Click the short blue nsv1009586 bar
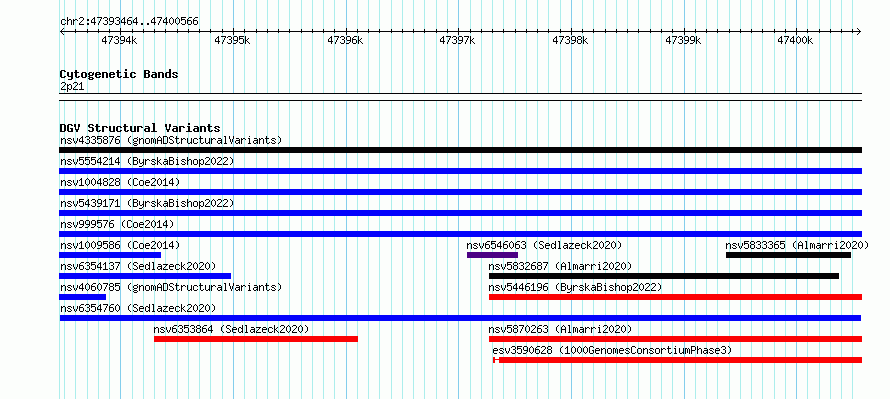This screenshot has height=399, width=890. (x=110, y=255)
